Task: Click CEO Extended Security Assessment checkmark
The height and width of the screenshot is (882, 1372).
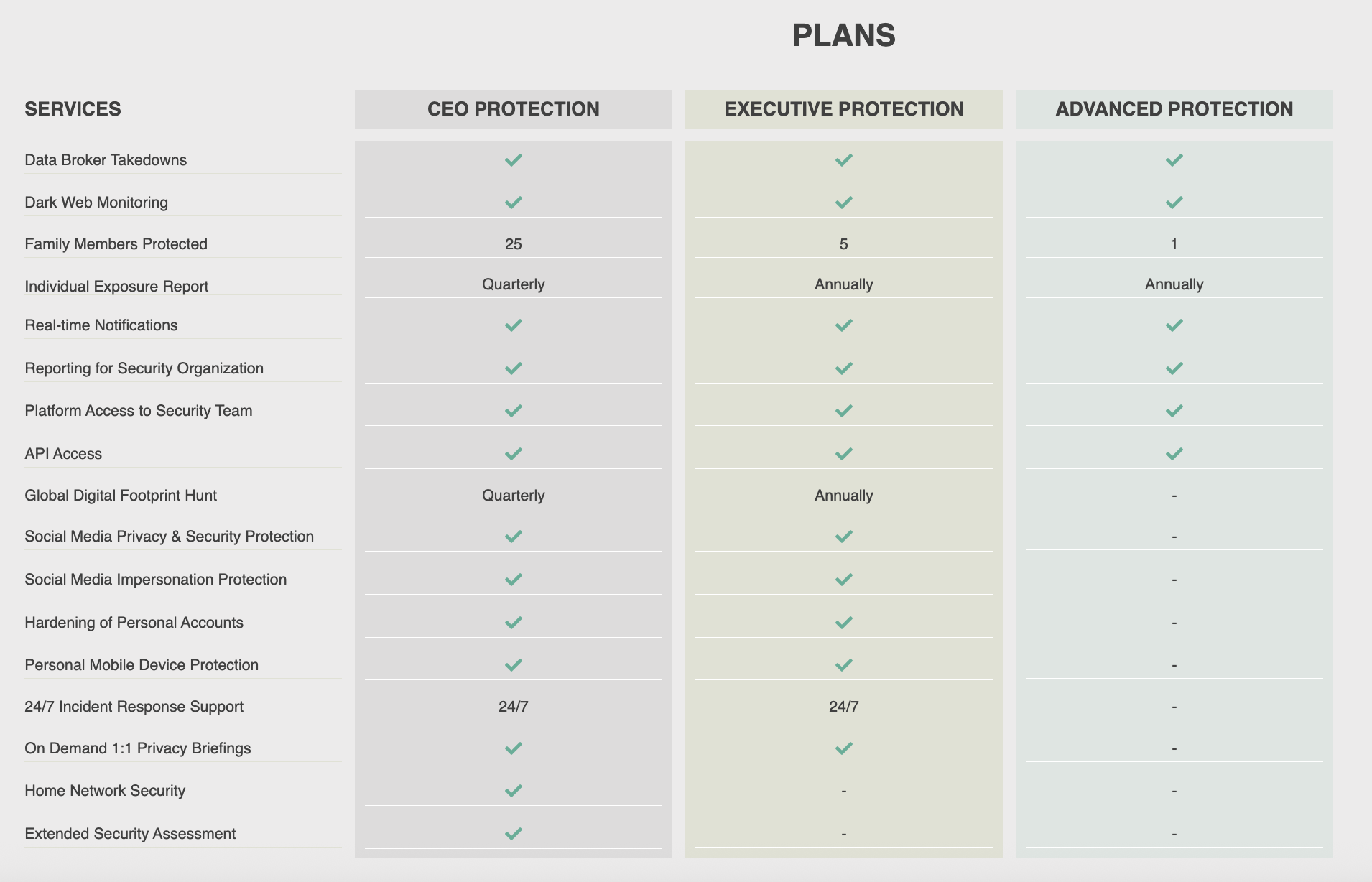Action: pos(513,834)
